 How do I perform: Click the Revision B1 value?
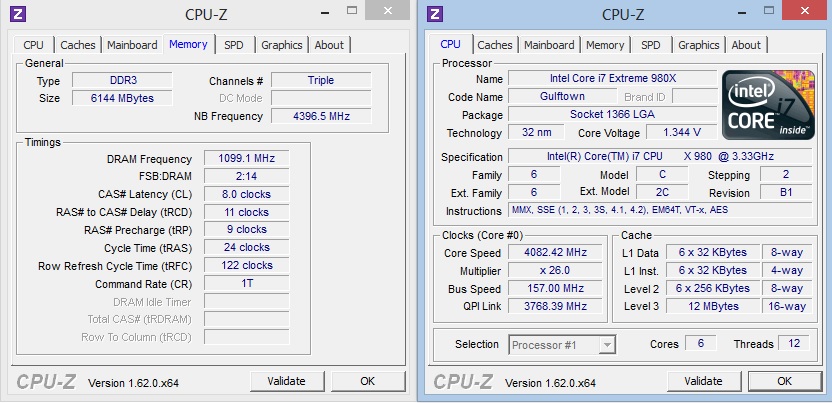[x=786, y=192]
